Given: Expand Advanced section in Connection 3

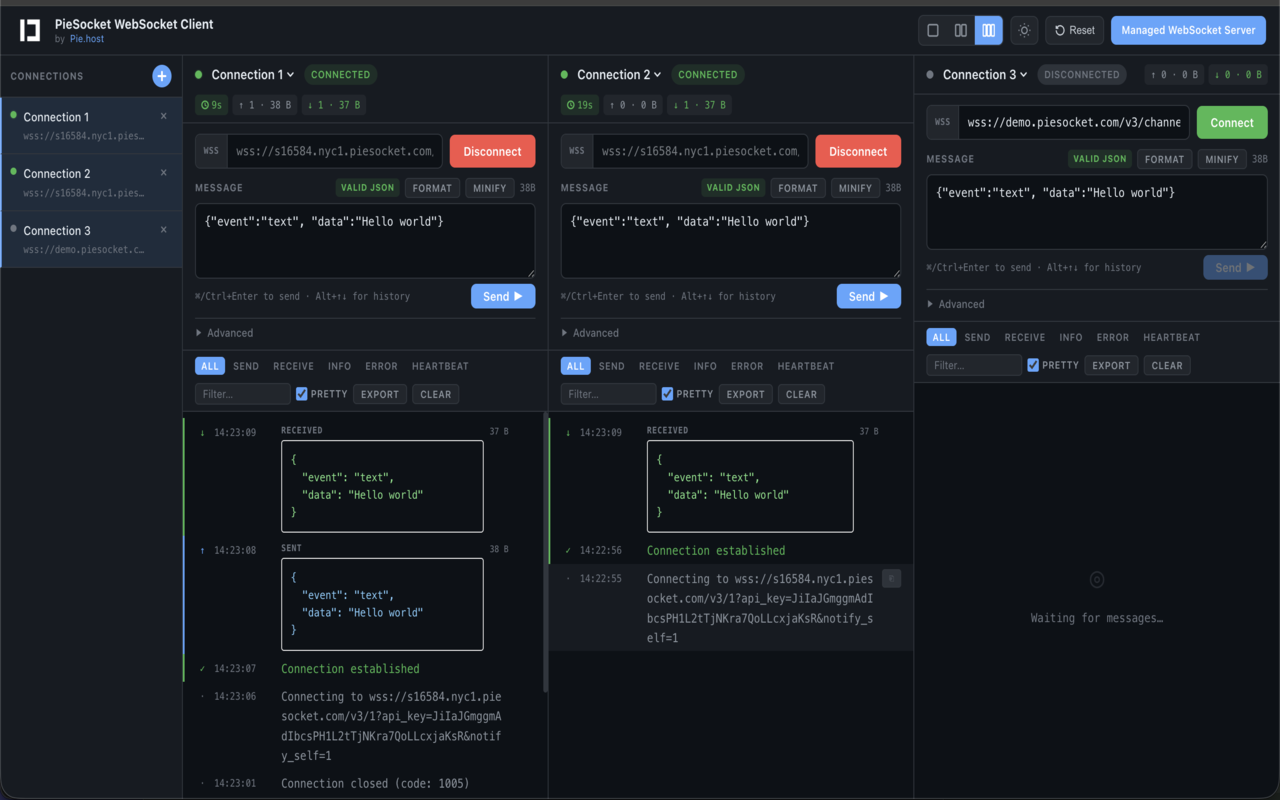Looking at the screenshot, I should pyautogui.click(x=957, y=304).
